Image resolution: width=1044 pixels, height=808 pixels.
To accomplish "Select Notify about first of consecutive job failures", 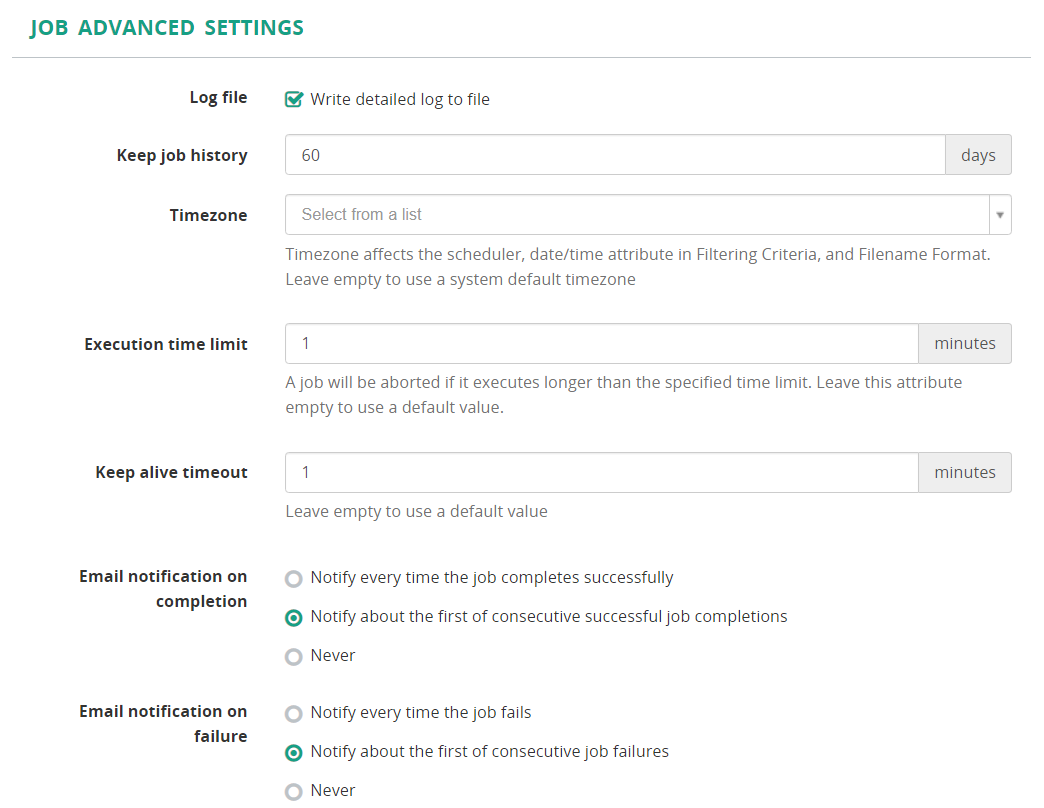I will point(294,753).
